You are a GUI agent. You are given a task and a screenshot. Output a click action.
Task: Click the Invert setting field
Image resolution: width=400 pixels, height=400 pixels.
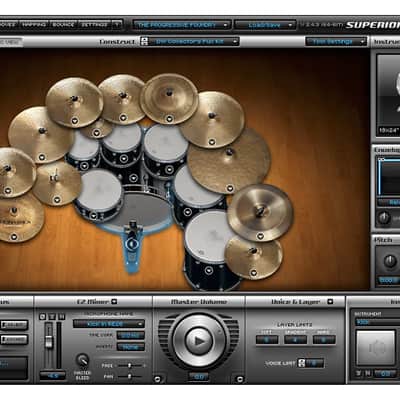tap(130, 347)
